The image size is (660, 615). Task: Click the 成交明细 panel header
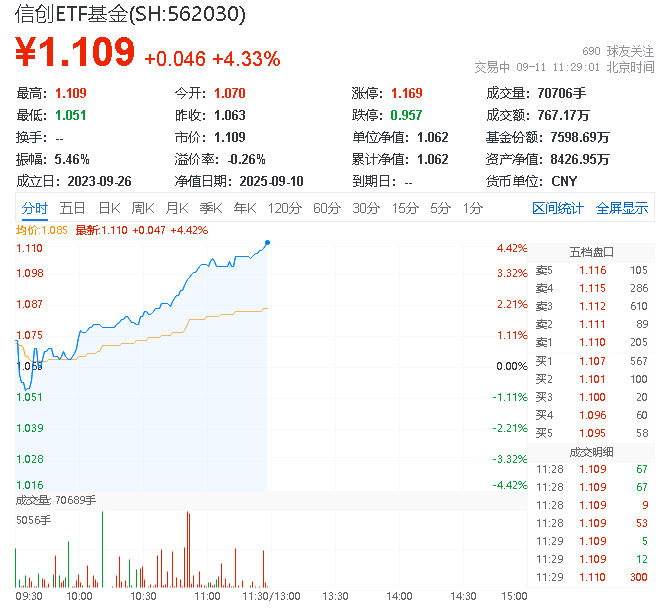click(x=591, y=453)
